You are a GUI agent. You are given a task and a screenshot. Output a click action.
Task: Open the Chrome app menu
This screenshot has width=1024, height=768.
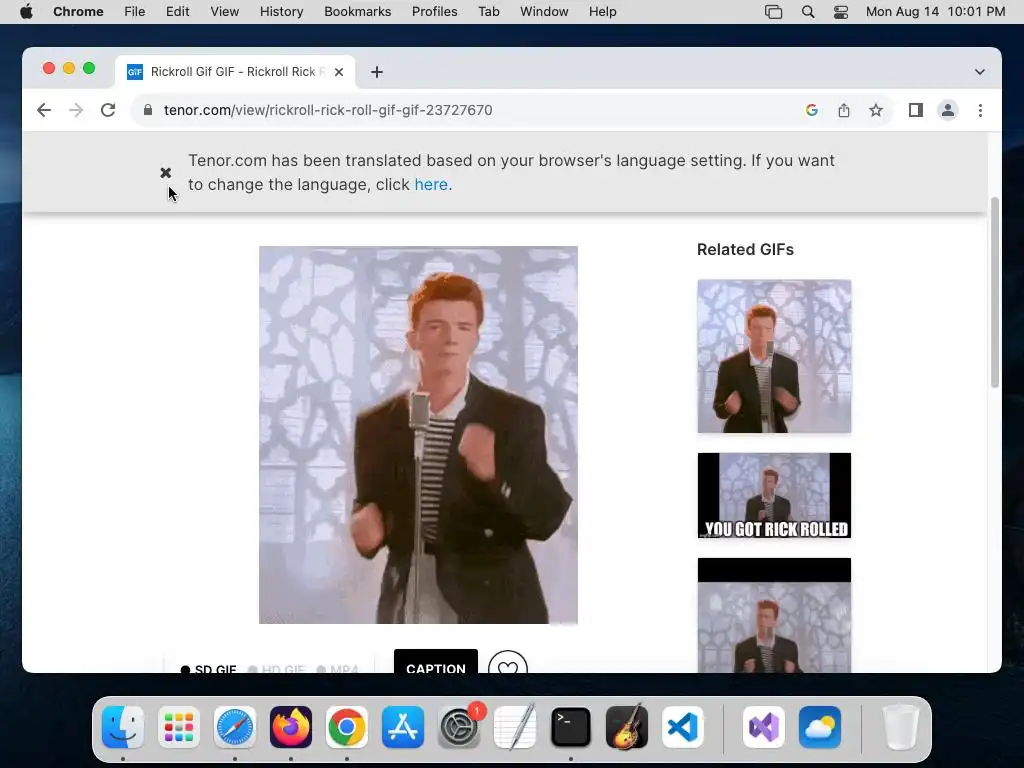click(78, 12)
